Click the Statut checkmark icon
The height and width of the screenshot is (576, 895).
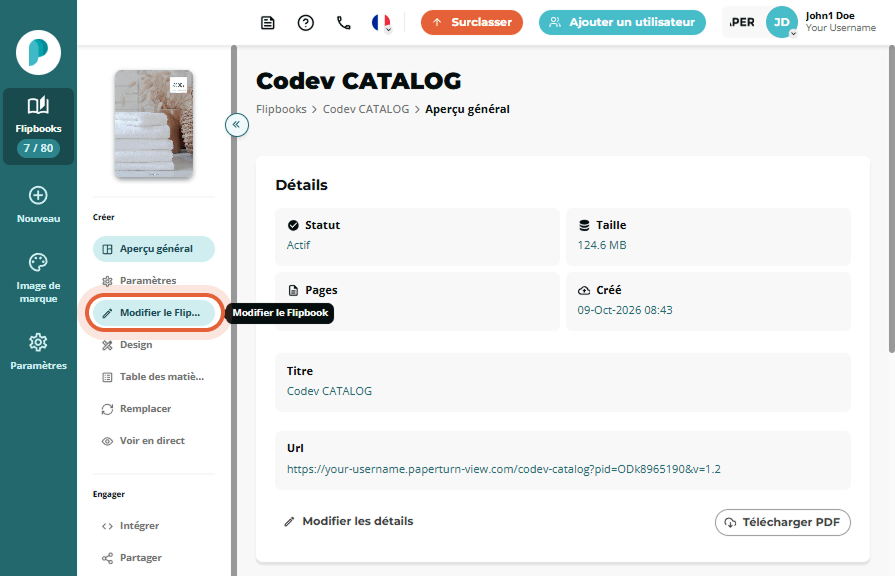pos(293,225)
